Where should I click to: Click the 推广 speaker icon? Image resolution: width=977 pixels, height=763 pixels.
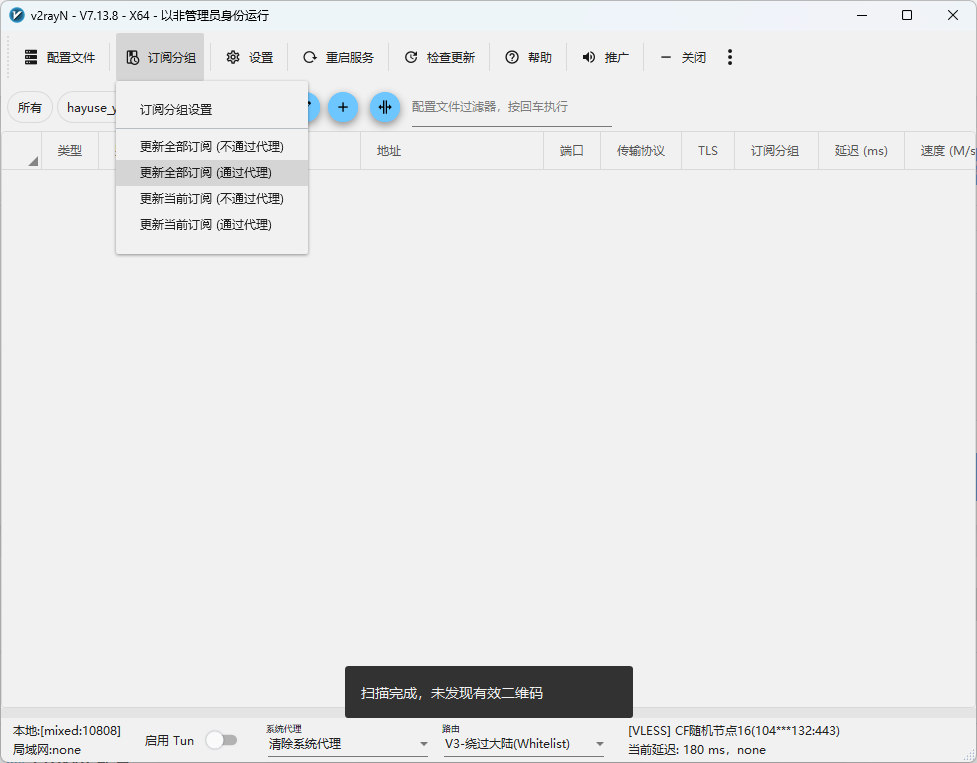coord(589,58)
